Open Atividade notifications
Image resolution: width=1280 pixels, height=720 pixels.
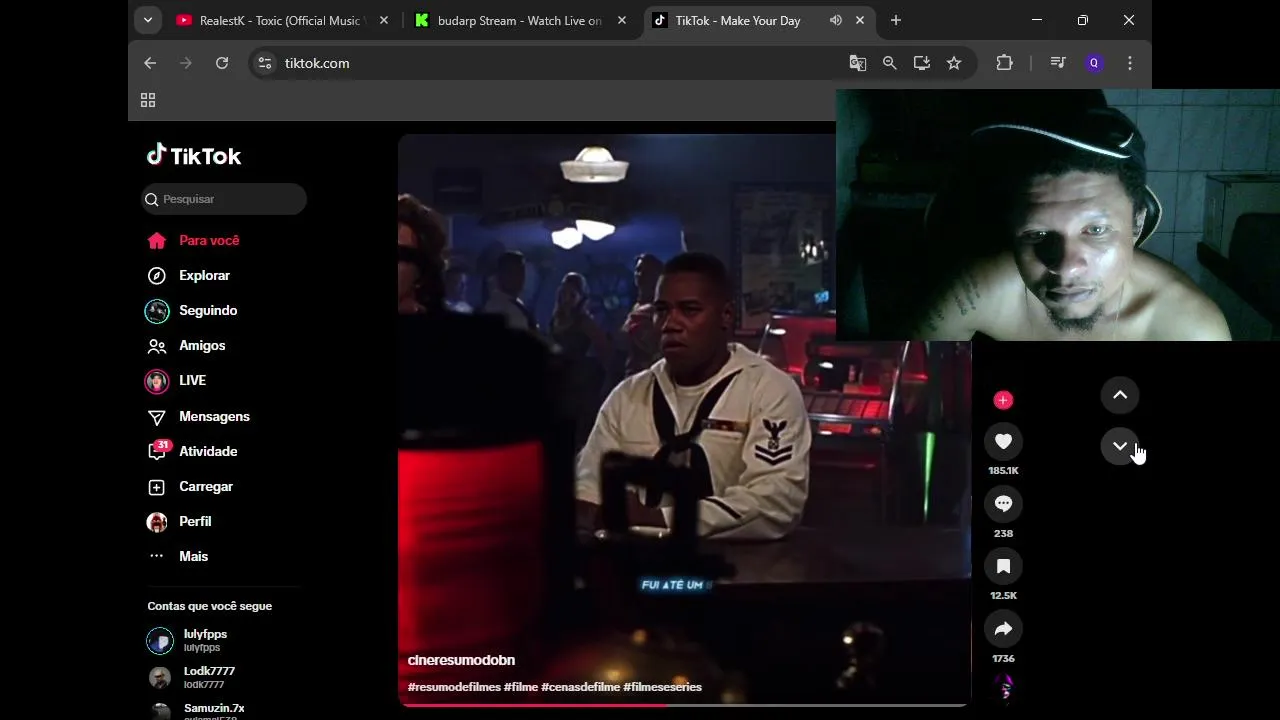tap(192, 451)
